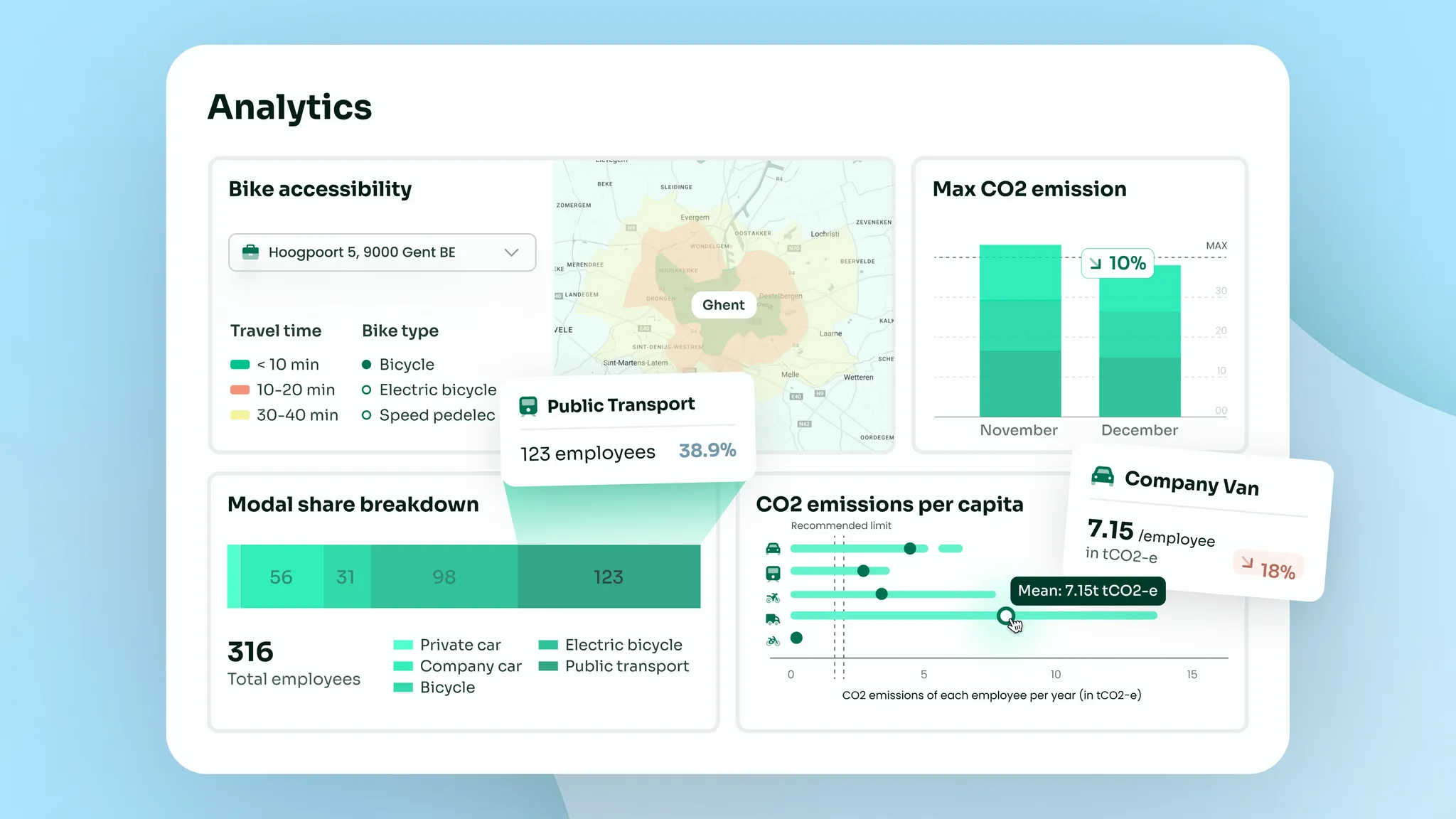Viewport: 1456px width, 819px height.
Task: Click the 10% decrease badge
Action: (x=1118, y=264)
